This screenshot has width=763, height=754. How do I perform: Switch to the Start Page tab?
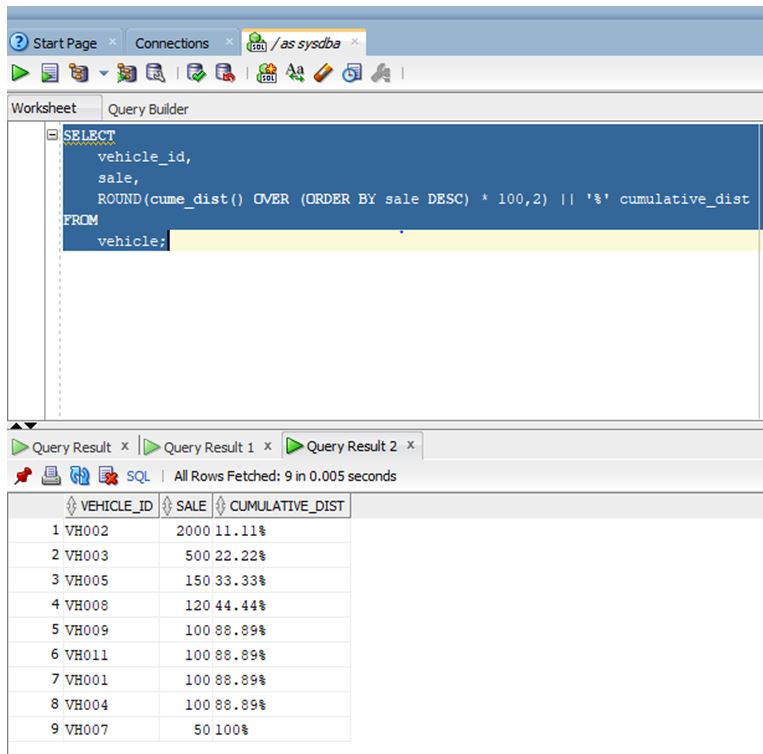(65, 43)
